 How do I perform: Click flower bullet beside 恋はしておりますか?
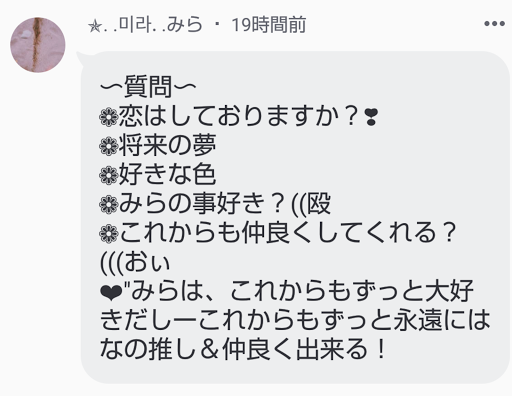tap(109, 117)
